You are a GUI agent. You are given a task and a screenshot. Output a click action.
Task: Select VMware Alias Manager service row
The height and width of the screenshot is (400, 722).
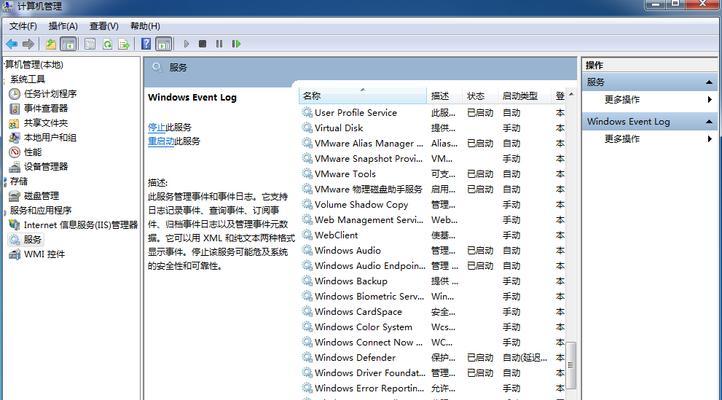[x=433, y=144]
